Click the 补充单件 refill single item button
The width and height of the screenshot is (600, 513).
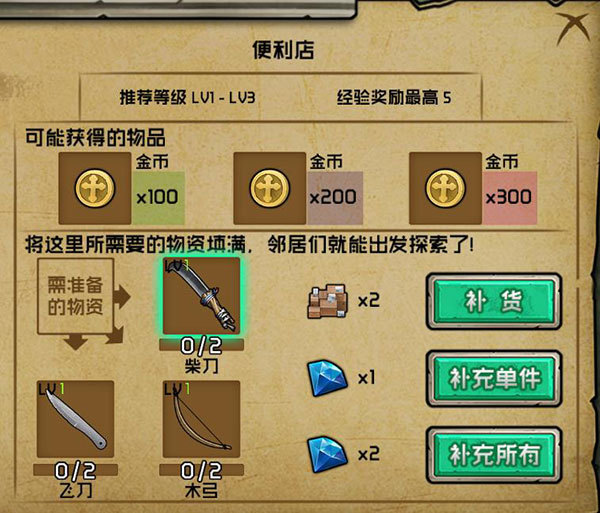(494, 378)
